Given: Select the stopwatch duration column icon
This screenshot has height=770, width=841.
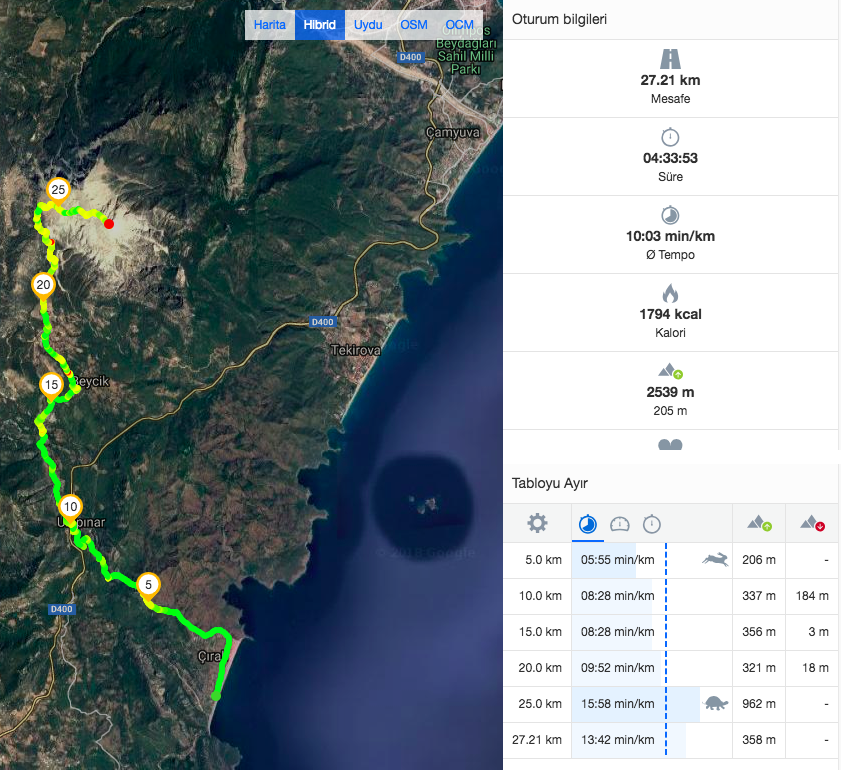Looking at the screenshot, I should click(x=652, y=524).
